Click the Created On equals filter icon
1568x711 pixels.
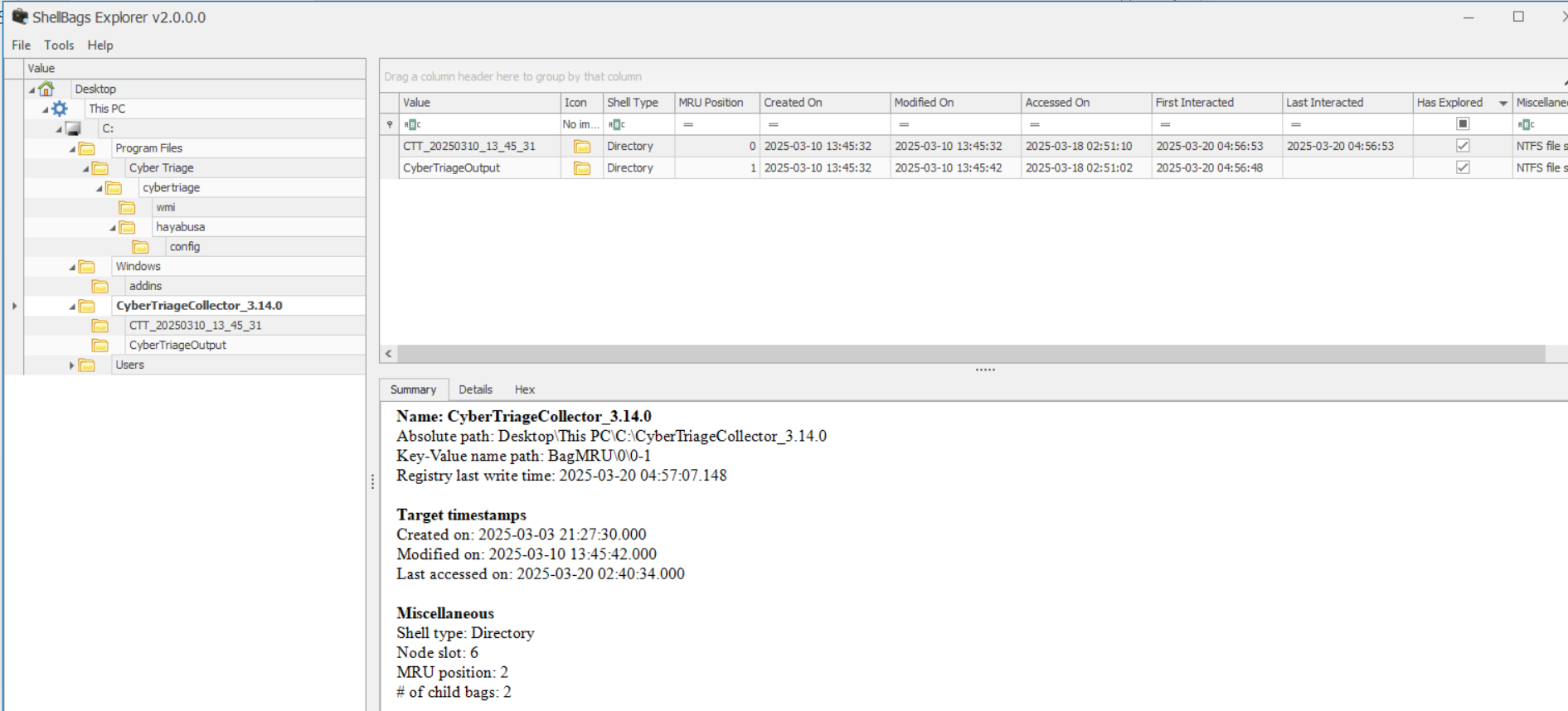[774, 124]
